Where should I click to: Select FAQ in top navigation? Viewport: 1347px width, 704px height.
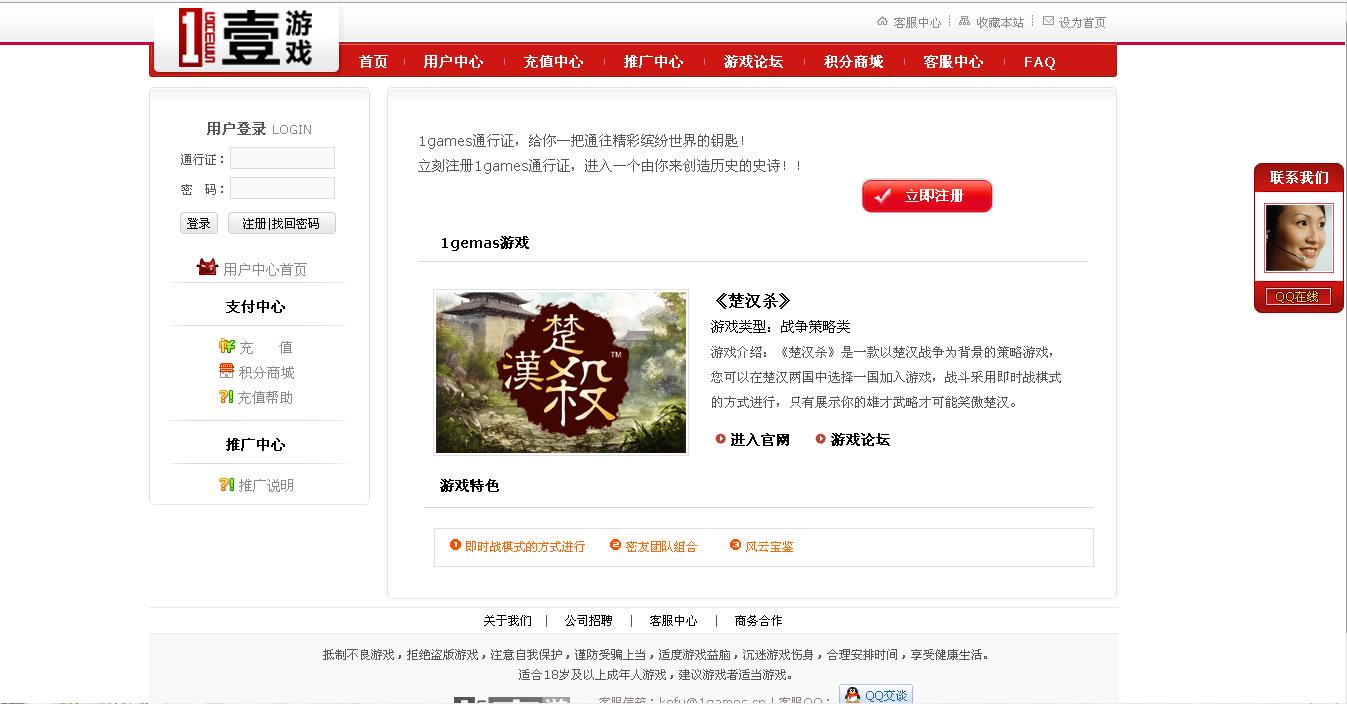pos(1039,61)
